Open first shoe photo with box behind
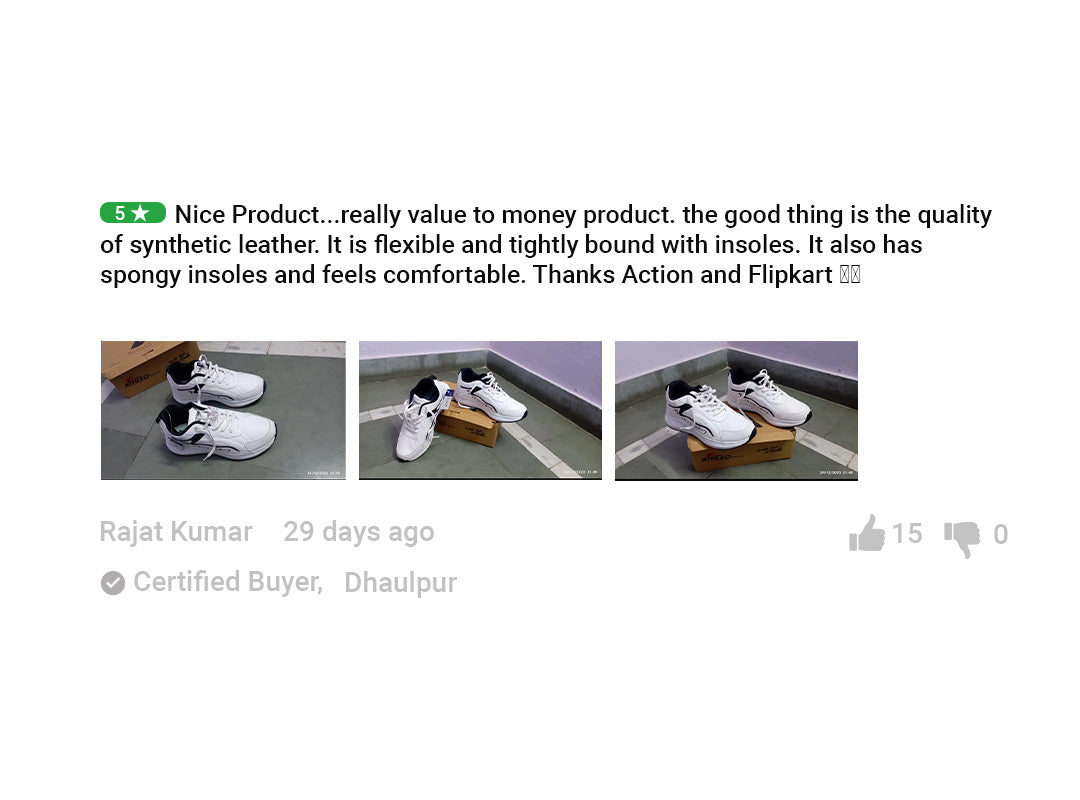1080x800 pixels. click(223, 410)
